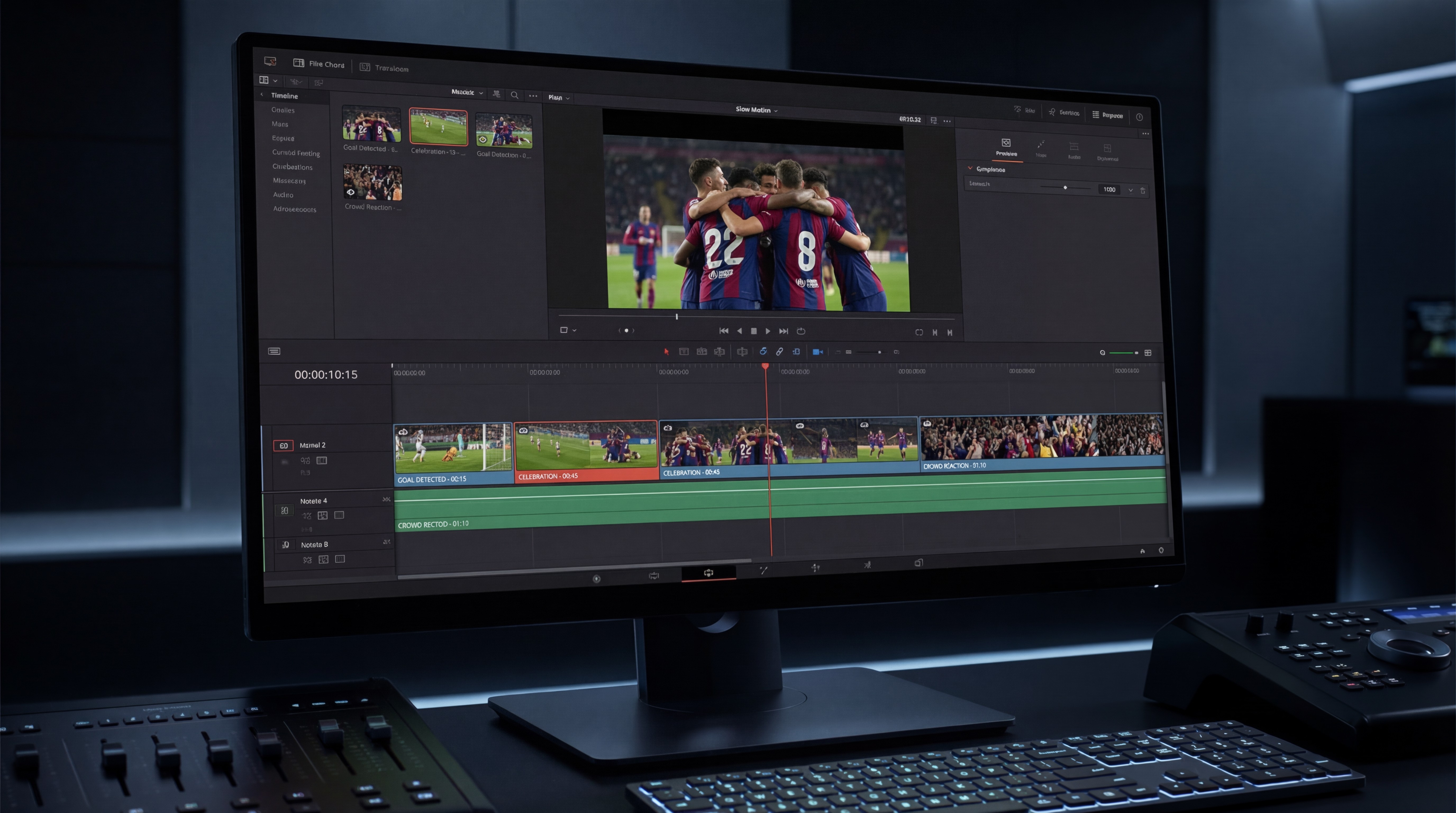Collapse the Gymplanoe section chevron
This screenshot has height=813, width=1456.
click(x=971, y=169)
